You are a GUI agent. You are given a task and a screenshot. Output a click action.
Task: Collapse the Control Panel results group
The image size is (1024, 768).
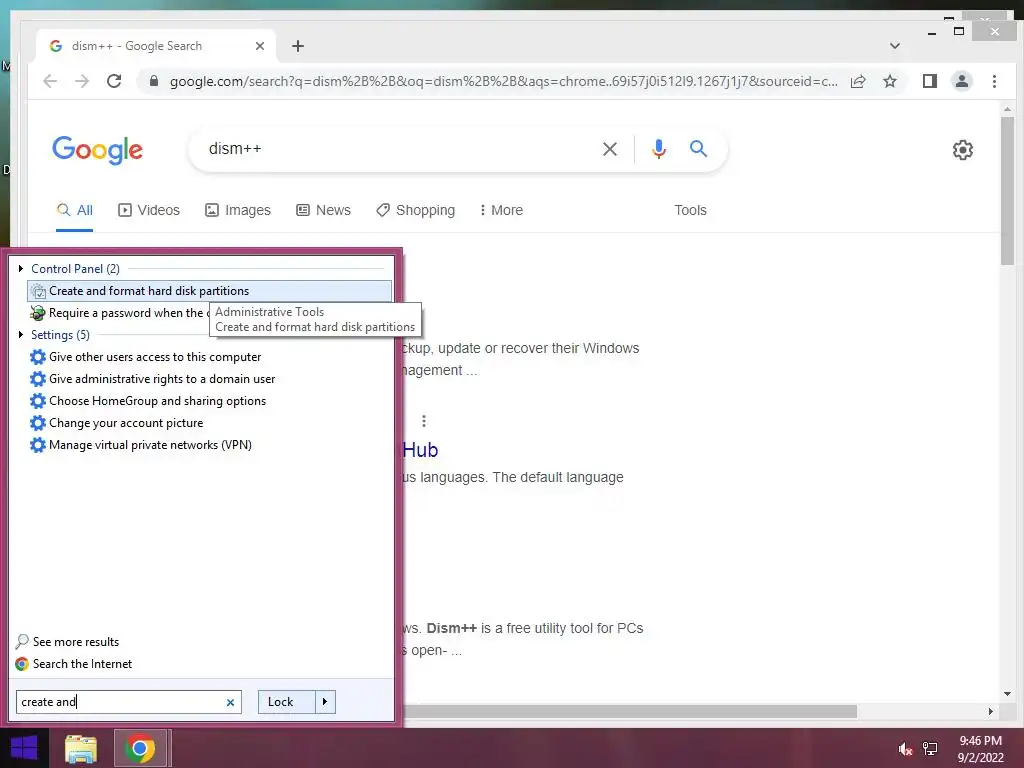[x=21, y=268]
